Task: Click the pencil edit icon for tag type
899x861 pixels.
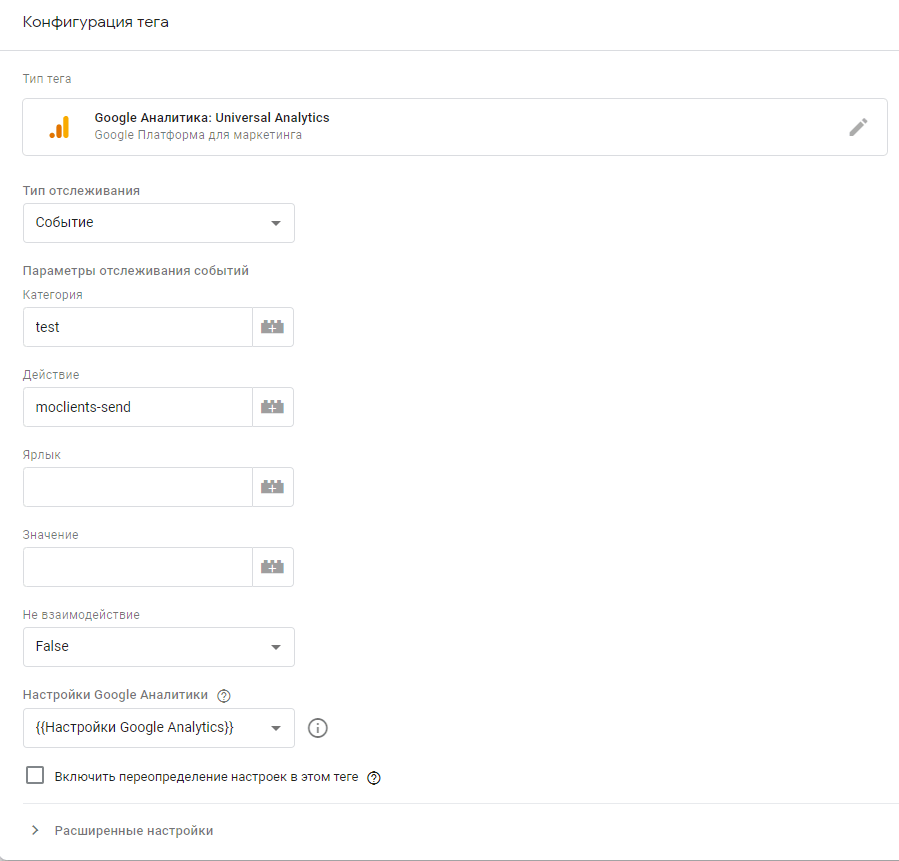Action: [858, 127]
